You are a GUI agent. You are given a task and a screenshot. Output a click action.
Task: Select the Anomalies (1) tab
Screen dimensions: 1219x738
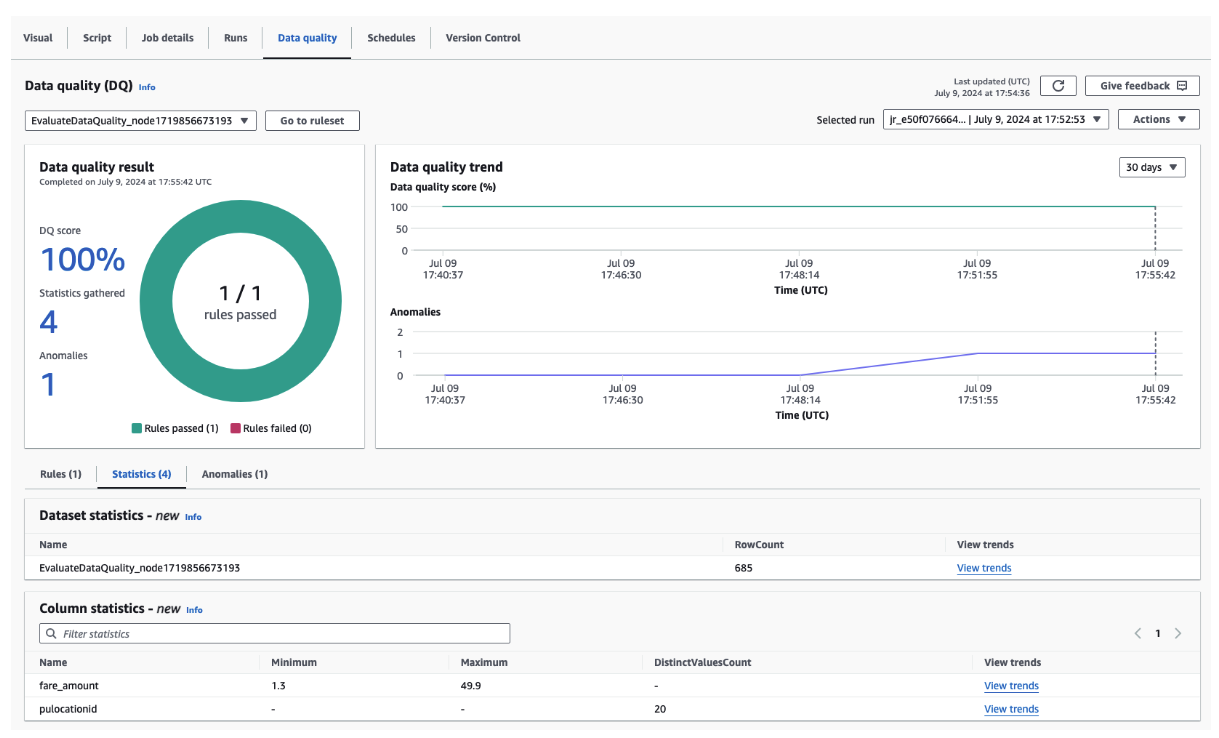pos(234,474)
